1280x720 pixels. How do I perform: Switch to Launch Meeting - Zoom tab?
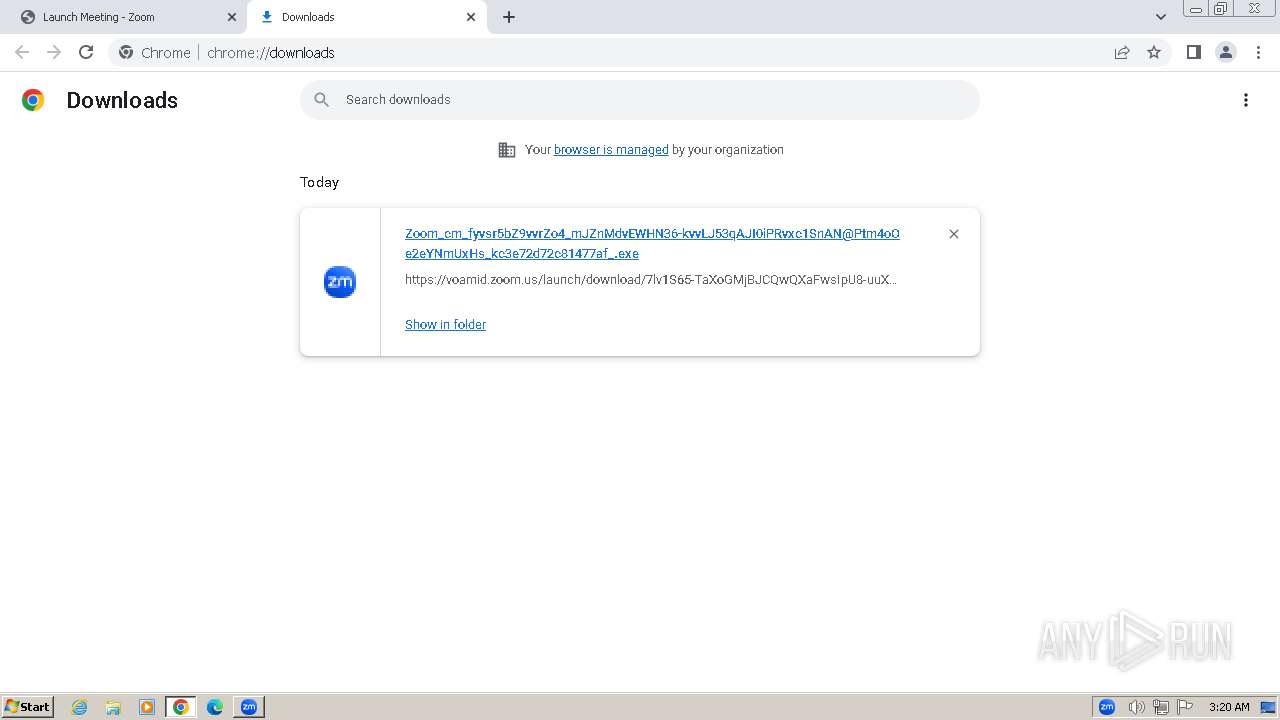click(x=126, y=17)
